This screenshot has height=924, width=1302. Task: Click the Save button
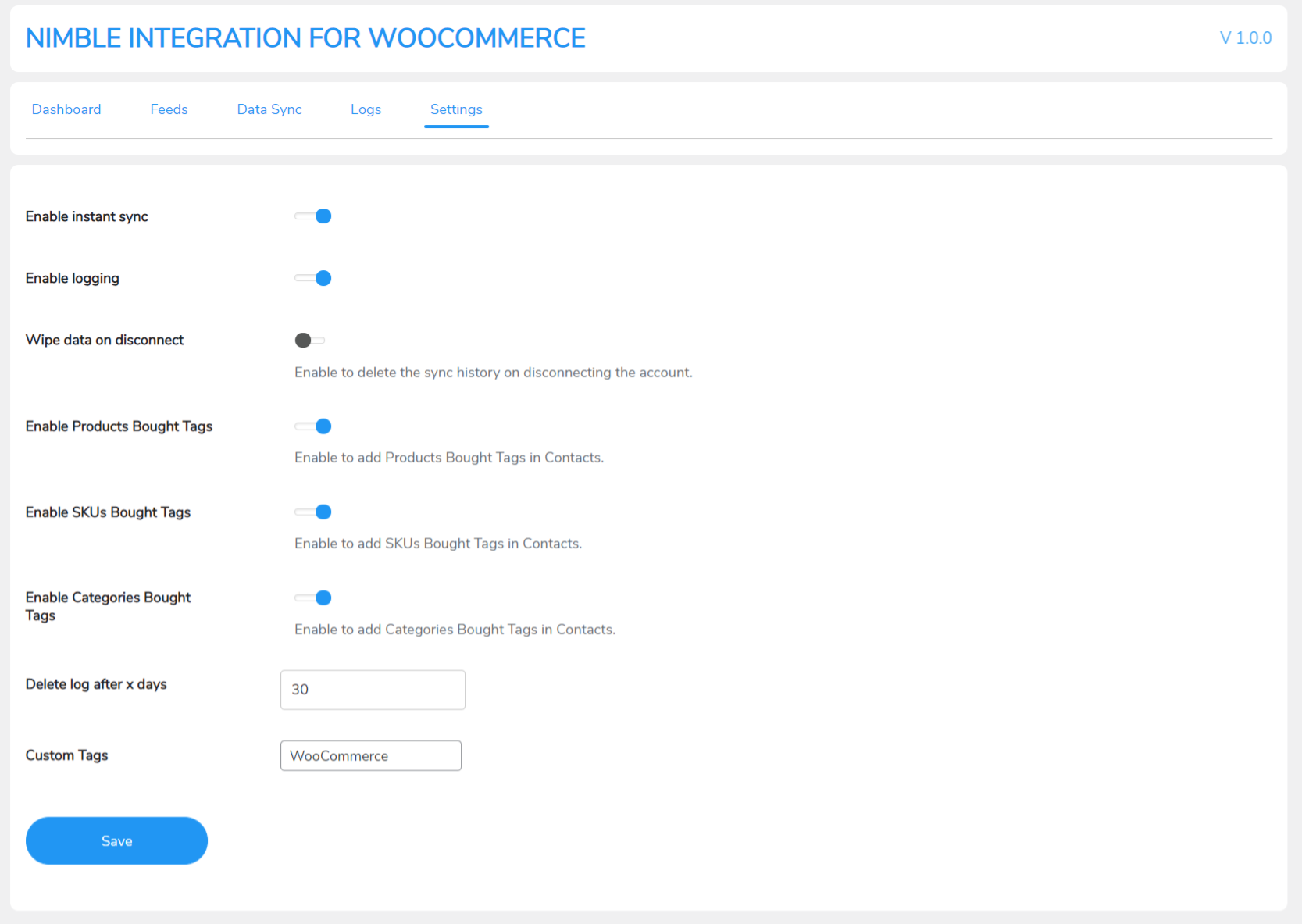pos(116,840)
